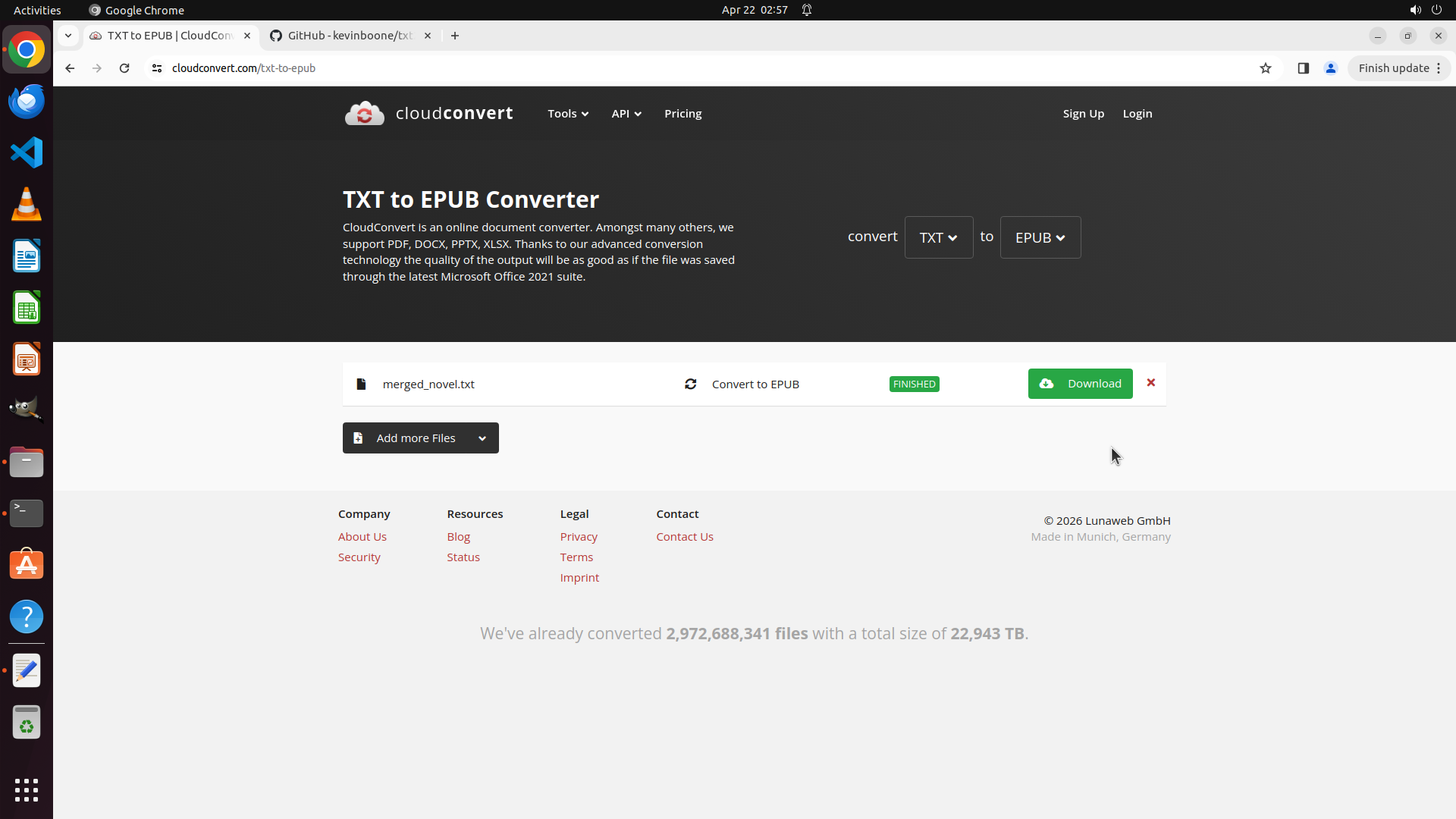This screenshot has width=1456, height=819.
Task: Click the Login link
Action: (x=1137, y=114)
